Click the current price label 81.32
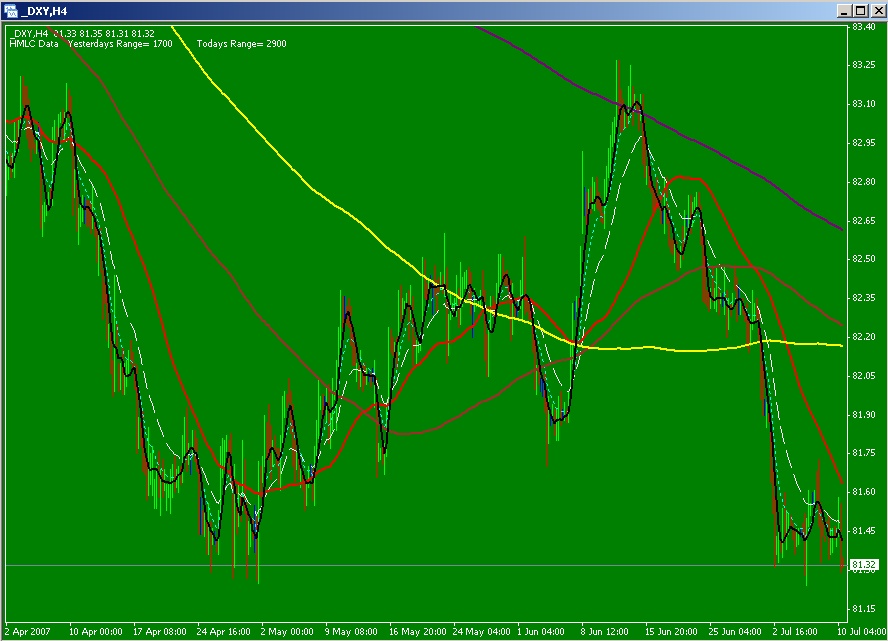888x641 pixels. click(x=864, y=565)
